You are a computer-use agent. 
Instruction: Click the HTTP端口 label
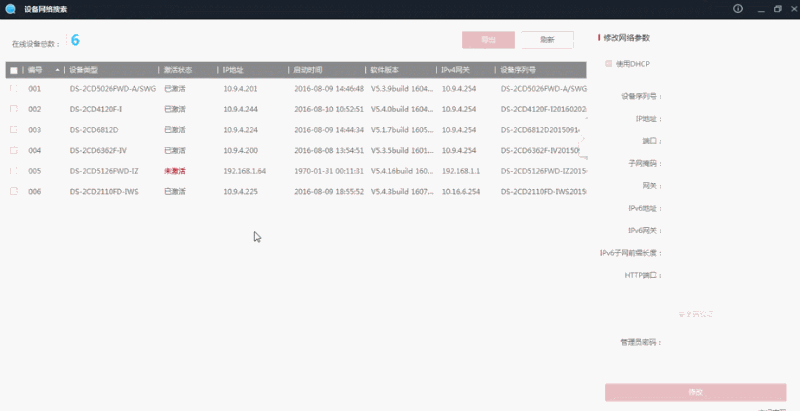(643, 275)
